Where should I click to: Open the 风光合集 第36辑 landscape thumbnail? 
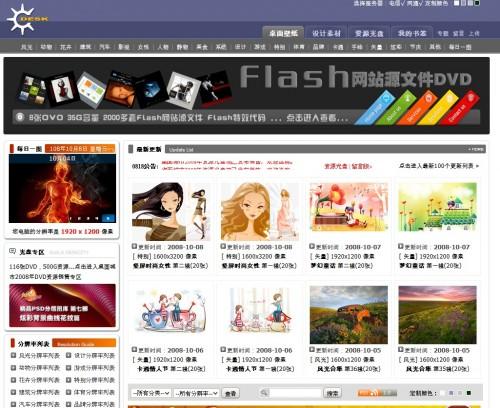[x=349, y=315]
